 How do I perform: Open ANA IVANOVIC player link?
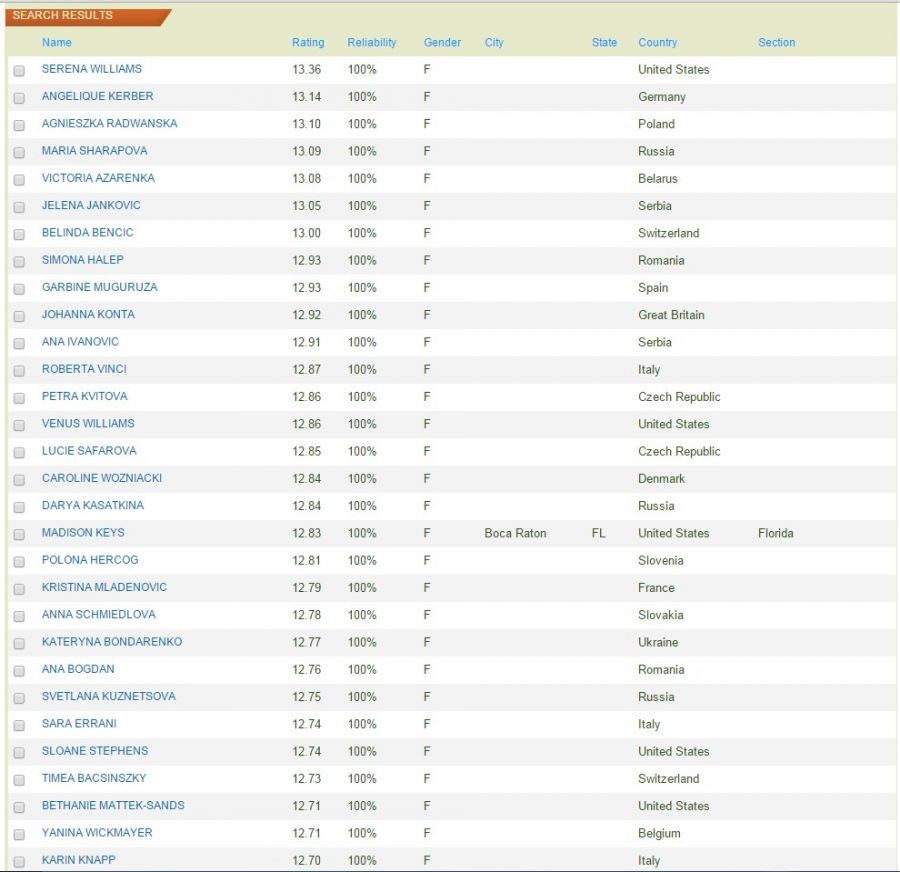coord(80,342)
